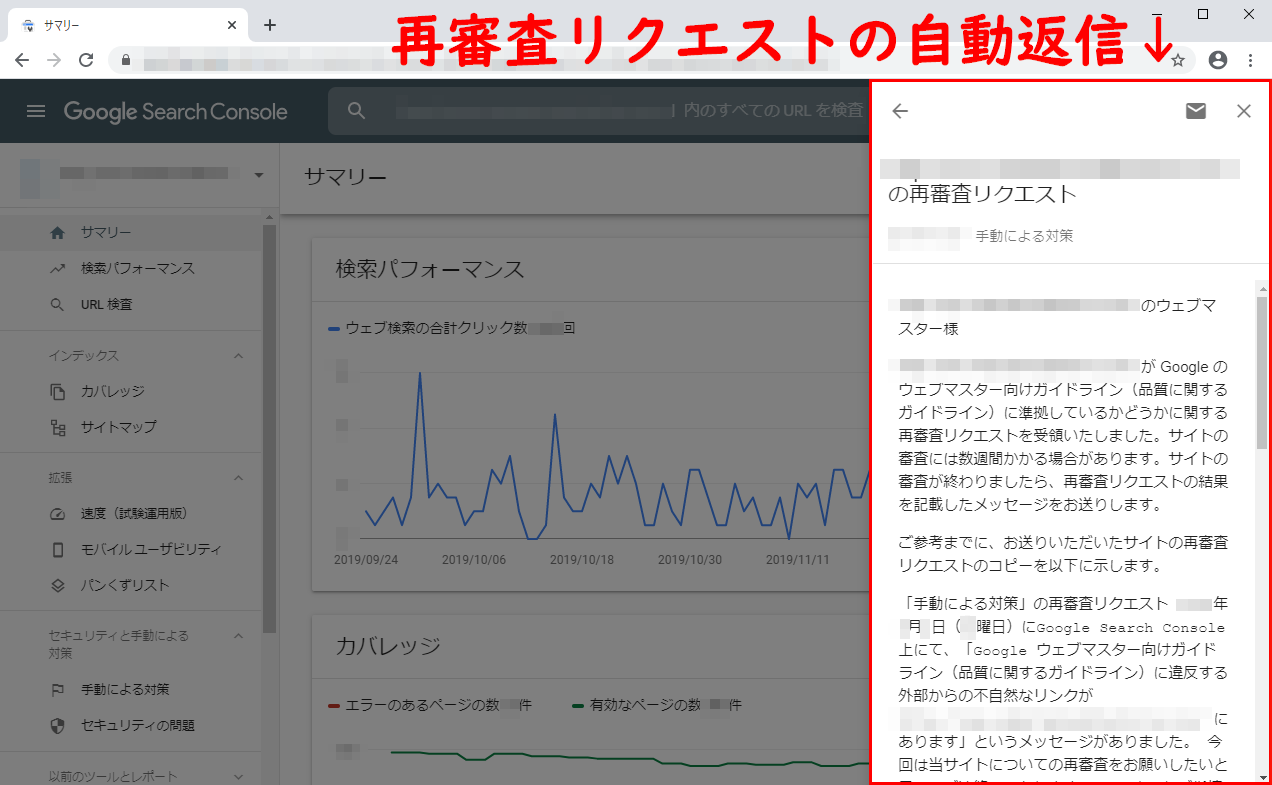Image resolution: width=1272 pixels, height=785 pixels.
Task: Click the trend icon beside 検索パフォーマンス
Action: pos(58,268)
